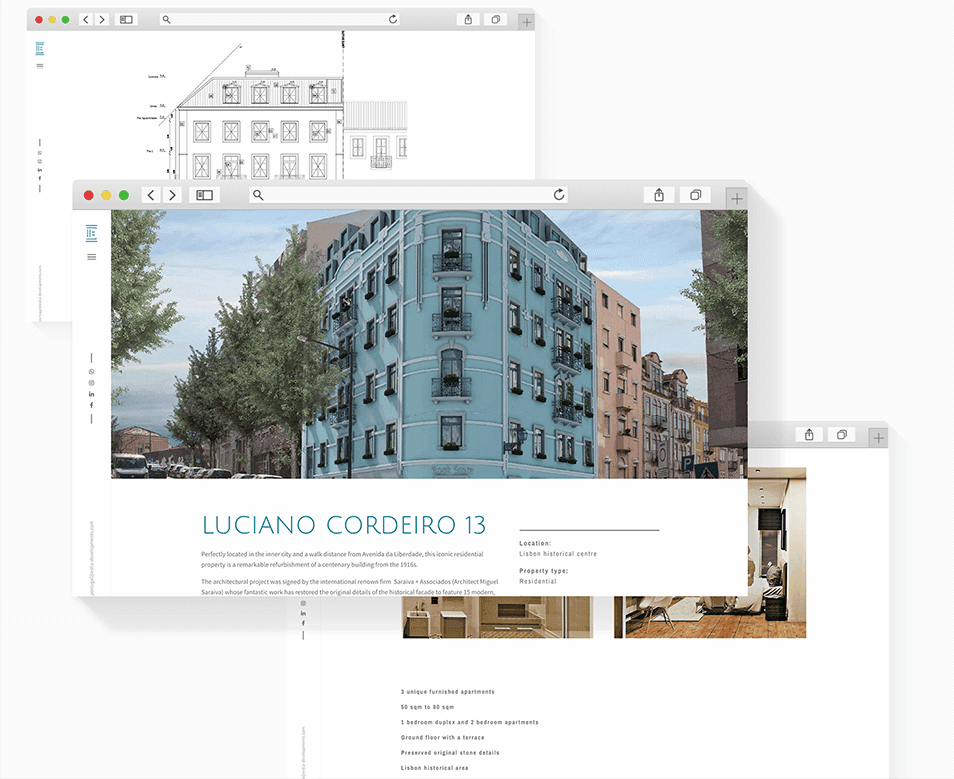The image size is (954, 779).
Task: Add a new tab in the bottom-right window
Action: 878,437
